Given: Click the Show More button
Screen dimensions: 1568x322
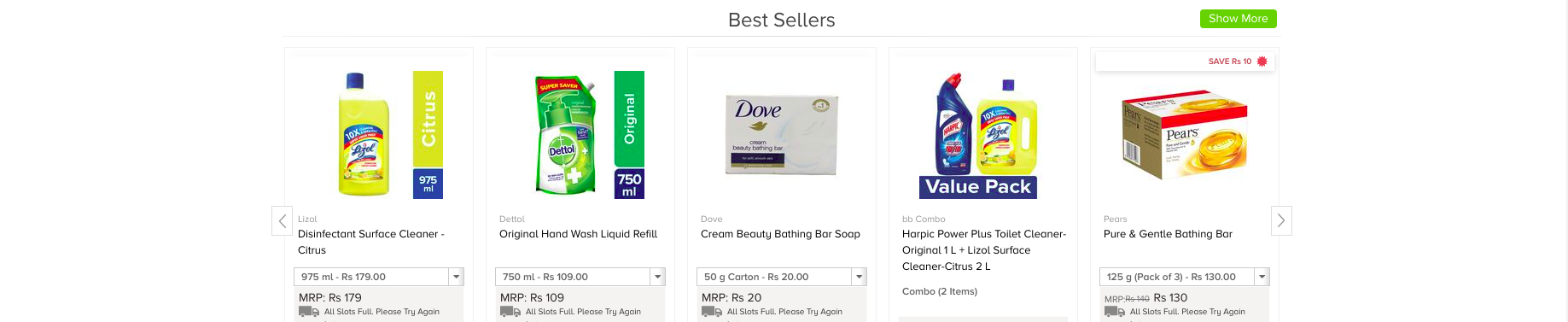Looking at the screenshot, I should point(1239,19).
